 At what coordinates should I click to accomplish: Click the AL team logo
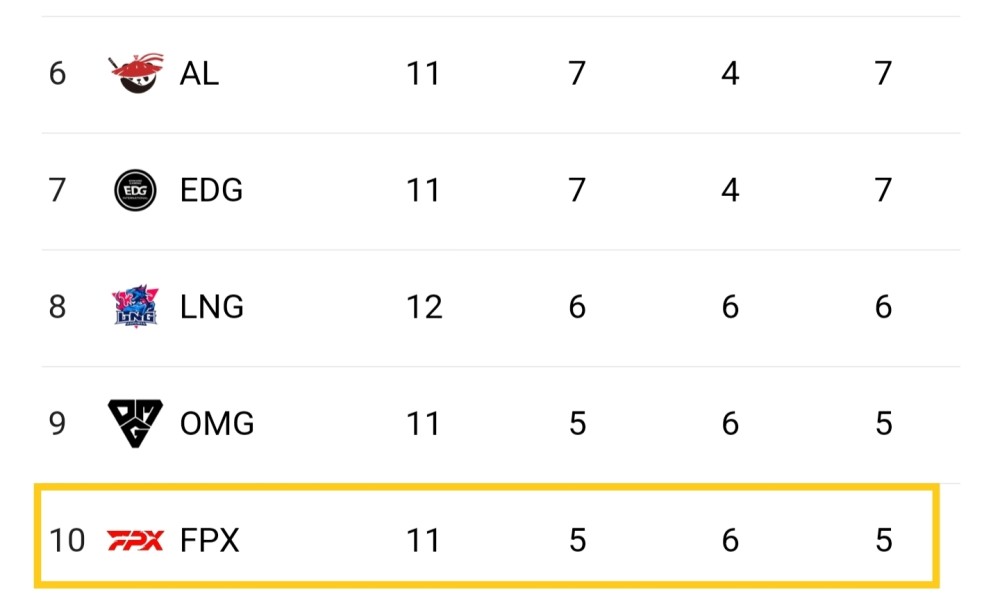click(x=133, y=74)
